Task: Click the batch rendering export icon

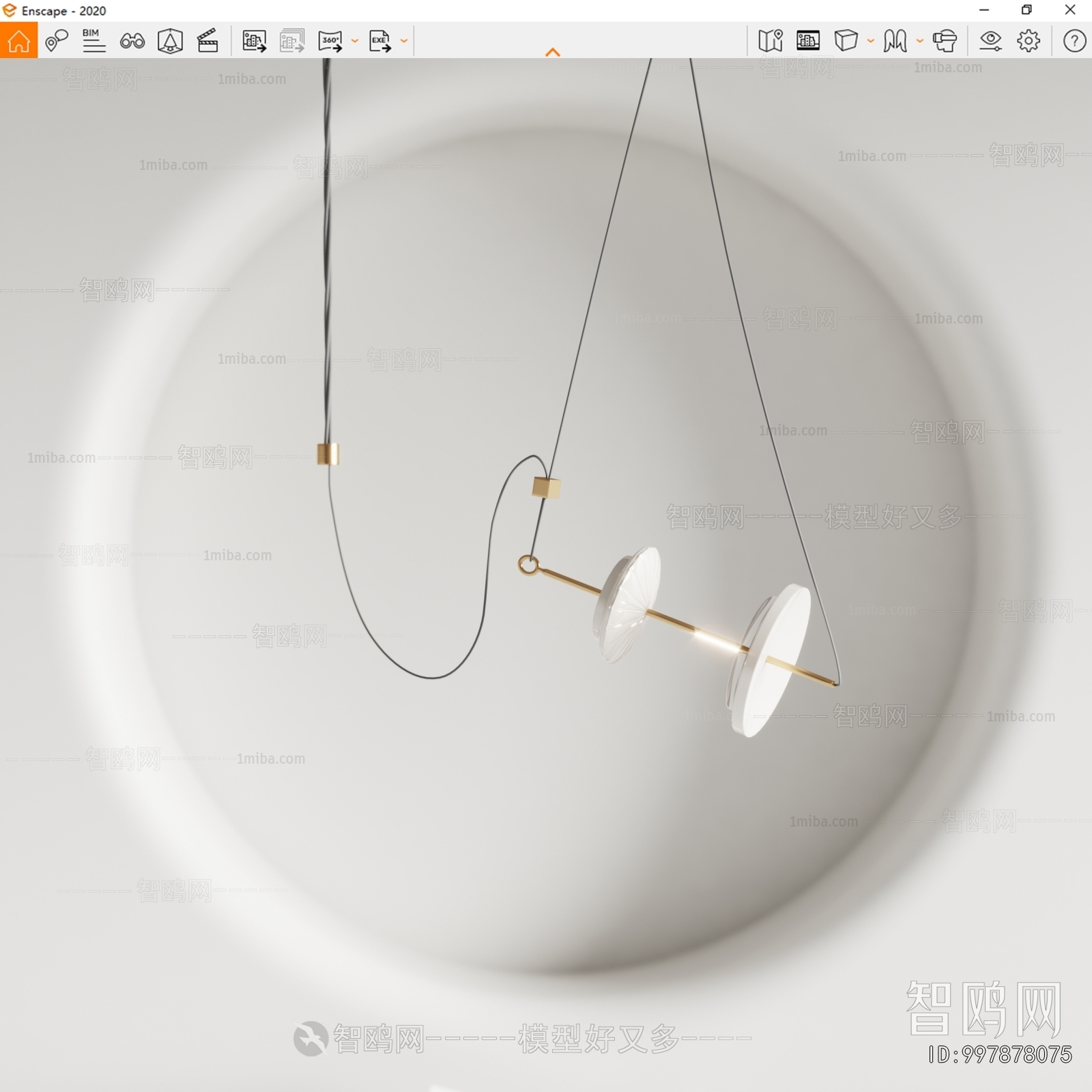Action: click(292, 41)
